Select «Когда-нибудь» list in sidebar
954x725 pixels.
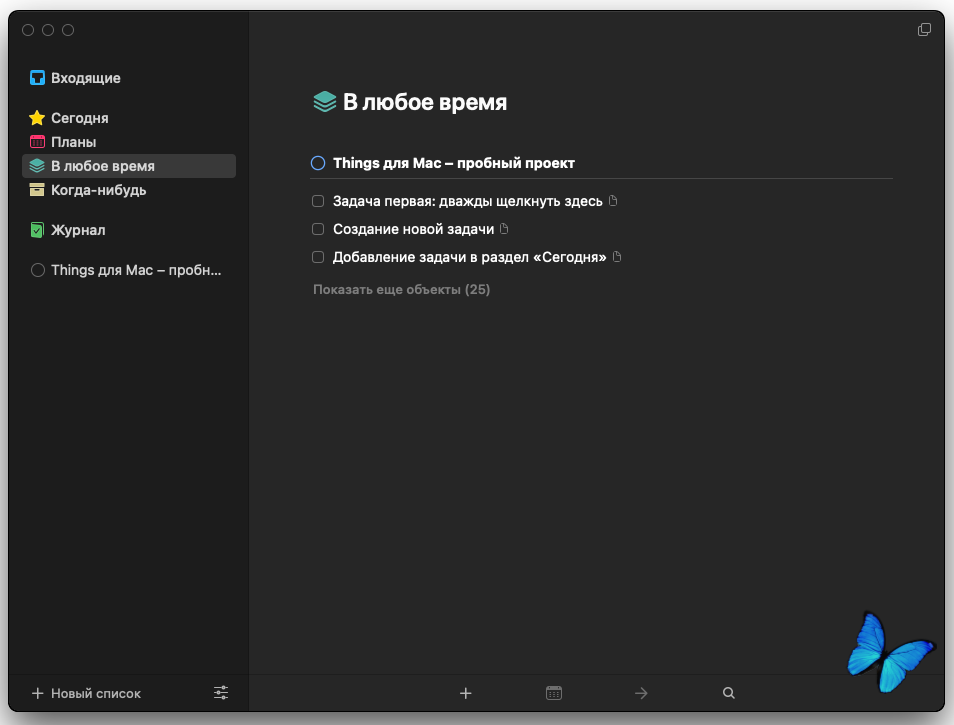pyautogui.click(x=99, y=190)
